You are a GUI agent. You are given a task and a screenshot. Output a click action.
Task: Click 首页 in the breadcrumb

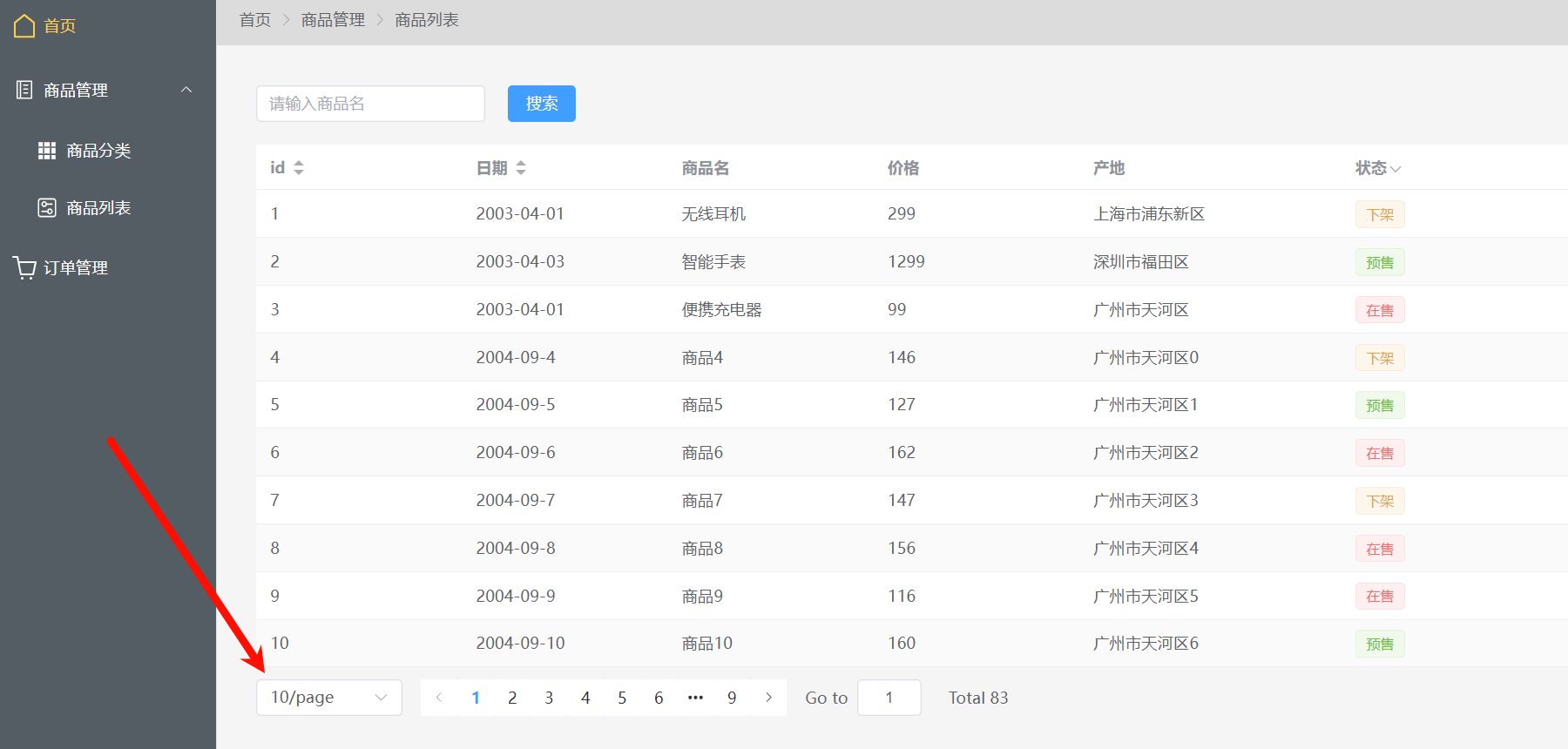255,20
